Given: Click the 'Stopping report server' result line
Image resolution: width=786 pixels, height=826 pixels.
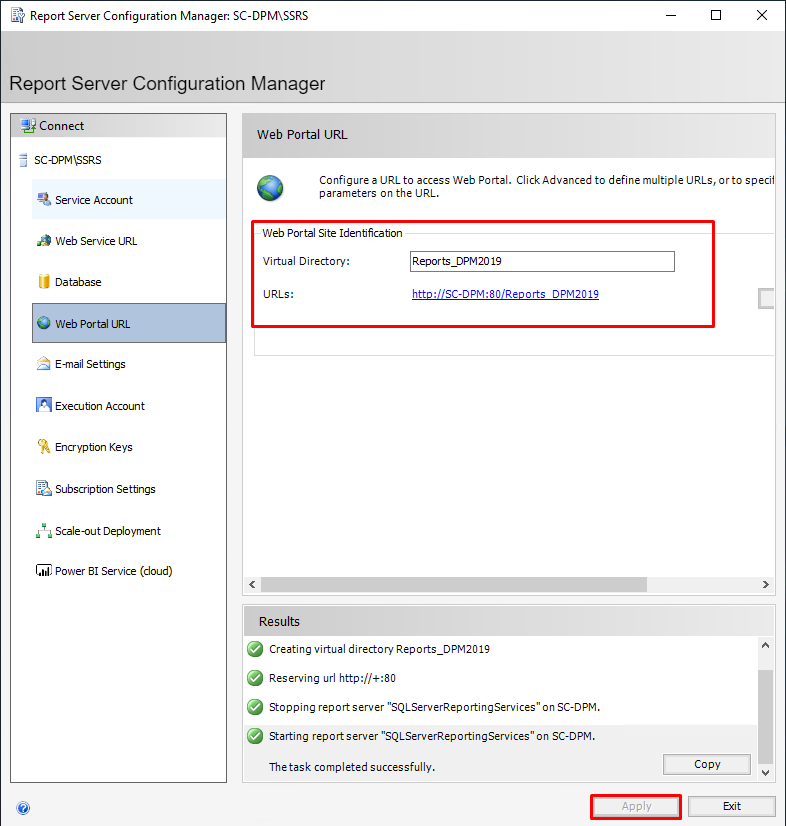Looking at the screenshot, I should click(x=435, y=707).
